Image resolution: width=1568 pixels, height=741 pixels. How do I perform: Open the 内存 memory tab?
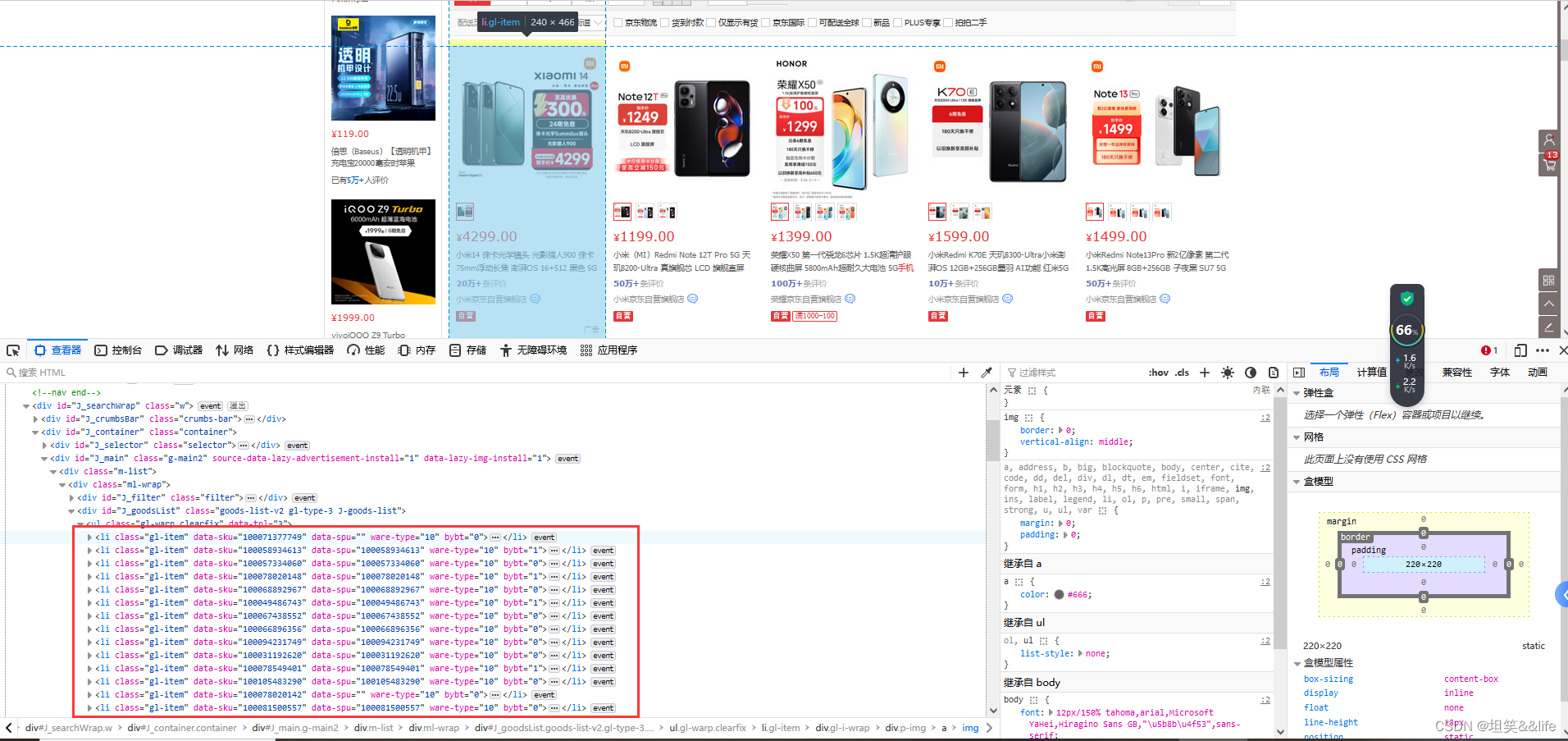(x=417, y=350)
